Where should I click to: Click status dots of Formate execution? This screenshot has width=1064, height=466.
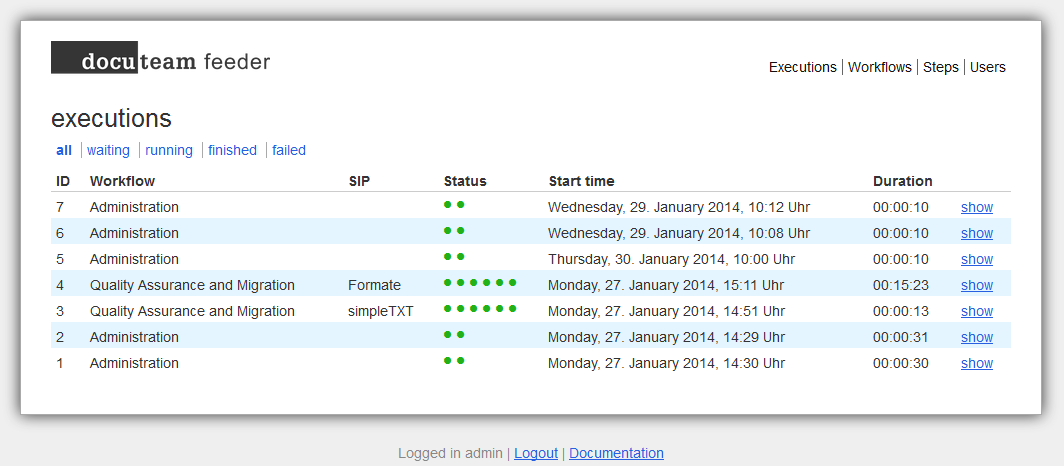point(480,283)
